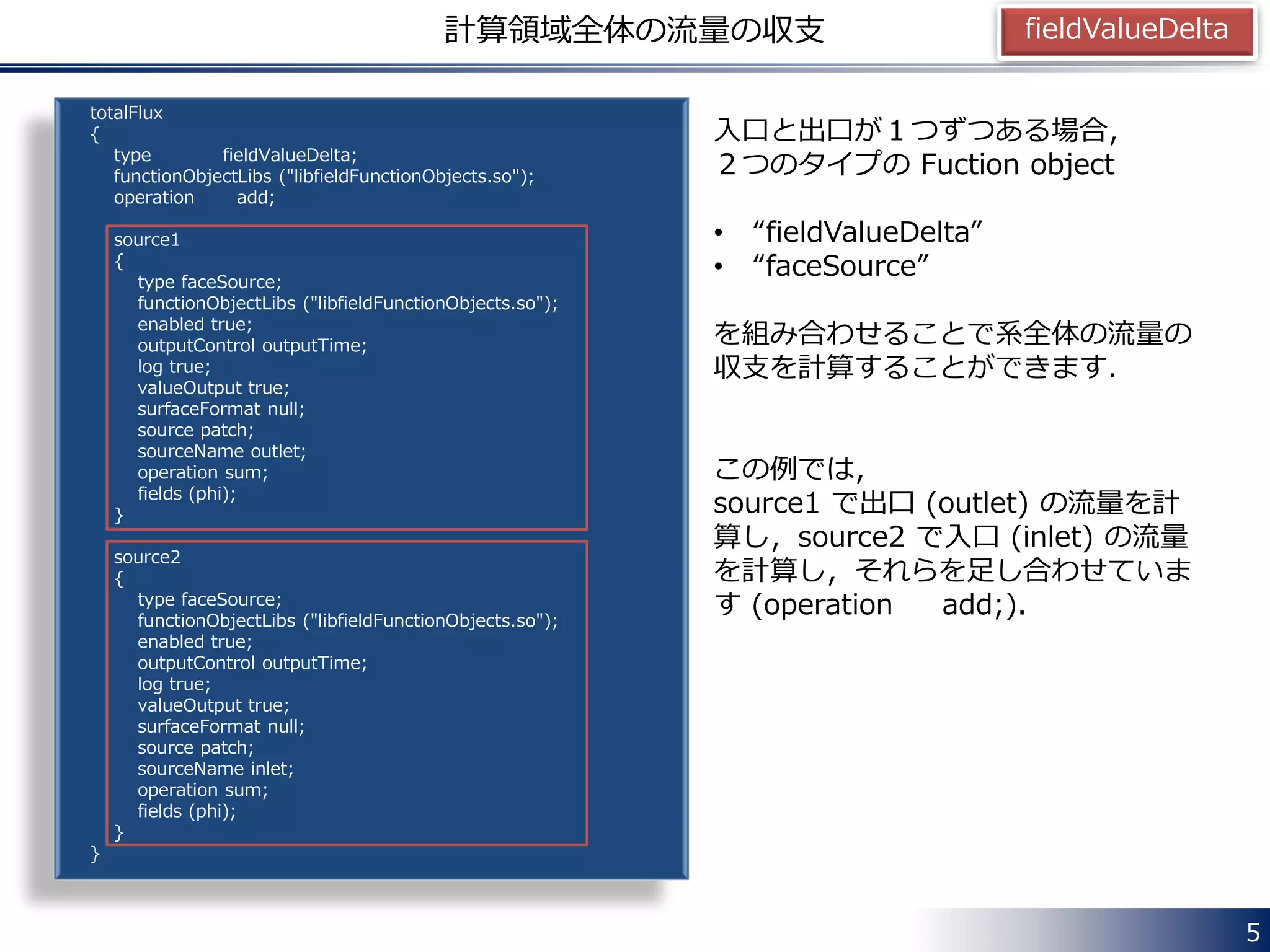Click the "operation add;" line in totalFlux
The image size is (1270, 952).
pos(193,198)
